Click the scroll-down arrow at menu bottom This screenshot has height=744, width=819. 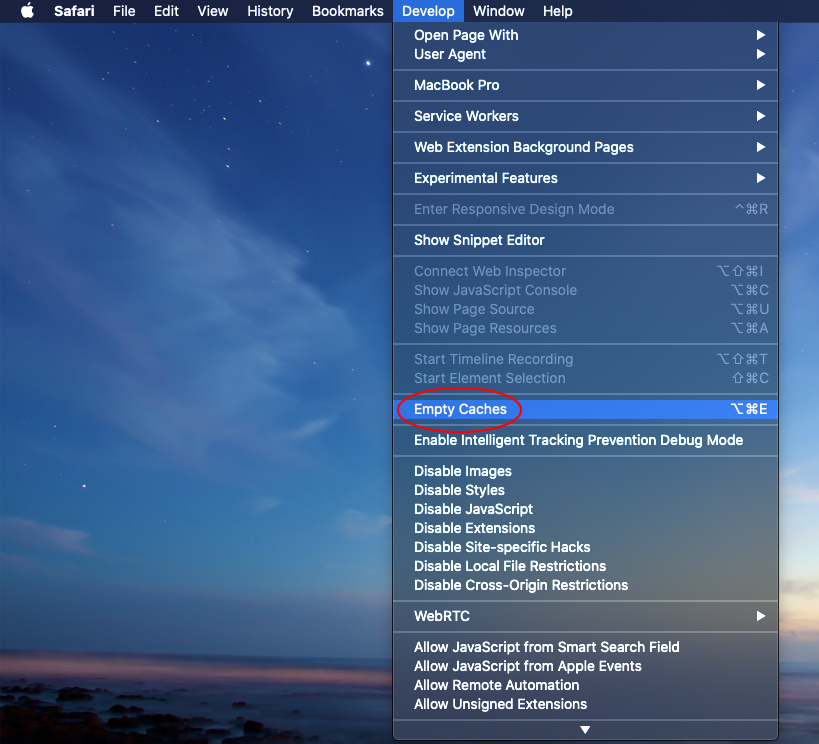click(586, 729)
